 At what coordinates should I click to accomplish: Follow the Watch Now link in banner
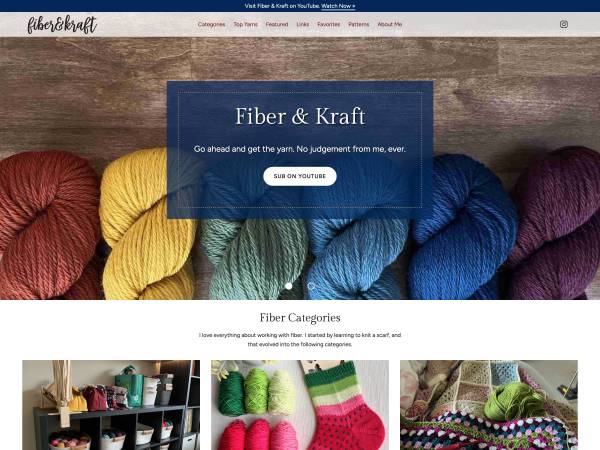(338, 6)
